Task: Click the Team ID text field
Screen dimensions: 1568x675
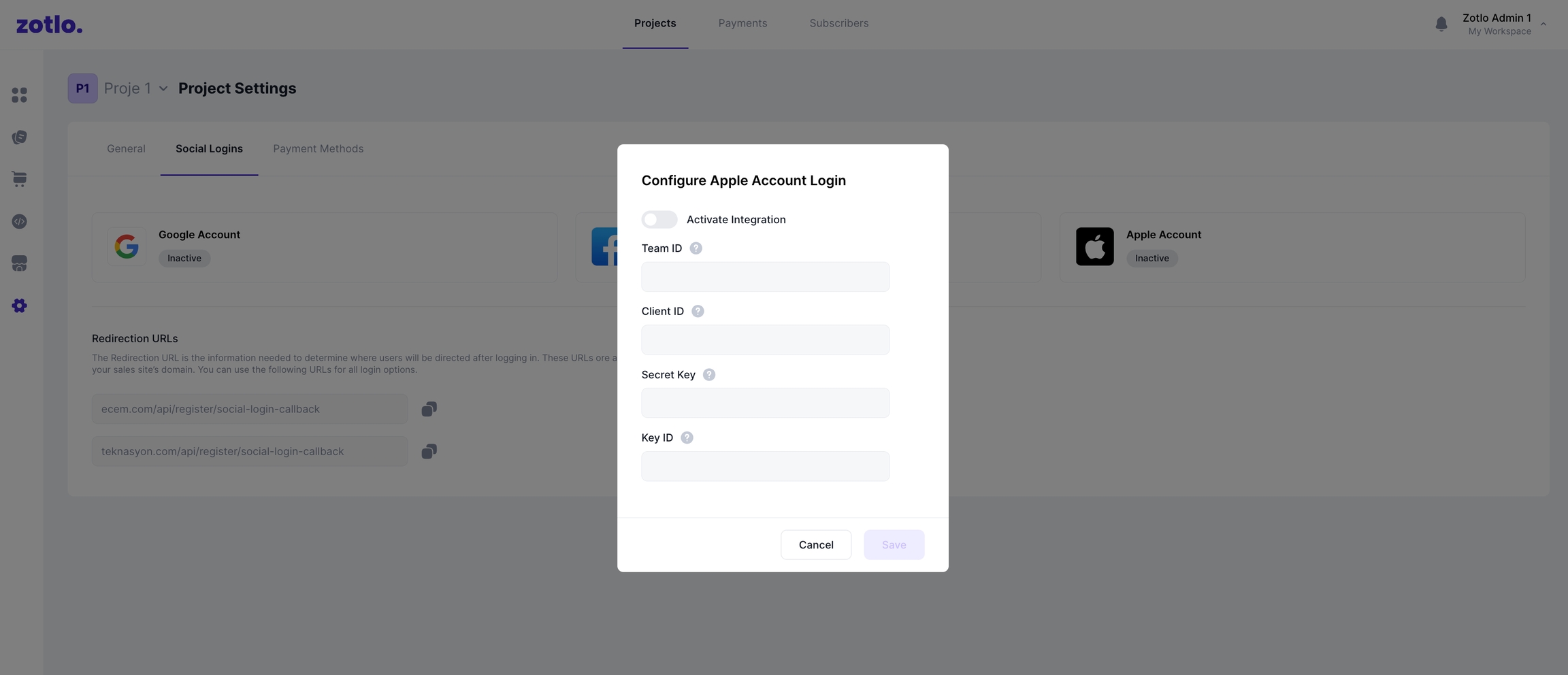Action: [x=765, y=277]
